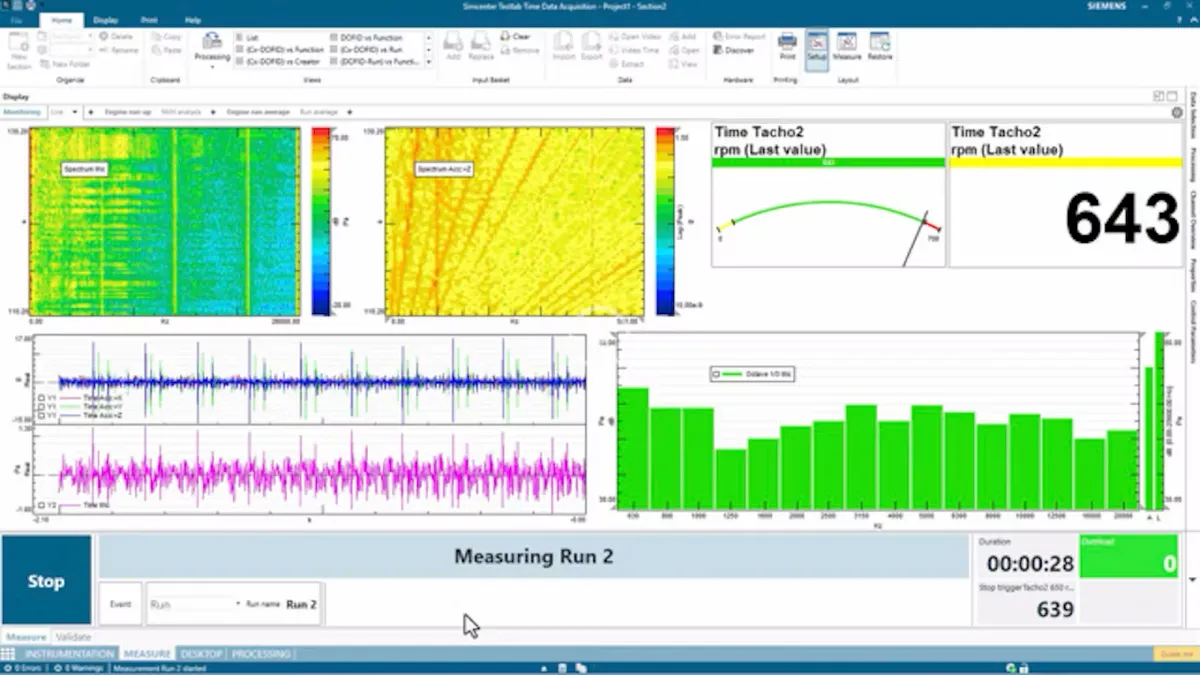Screen dimensions: 1200x675
Task: Open display settings gear icon
Action: (1177, 112)
